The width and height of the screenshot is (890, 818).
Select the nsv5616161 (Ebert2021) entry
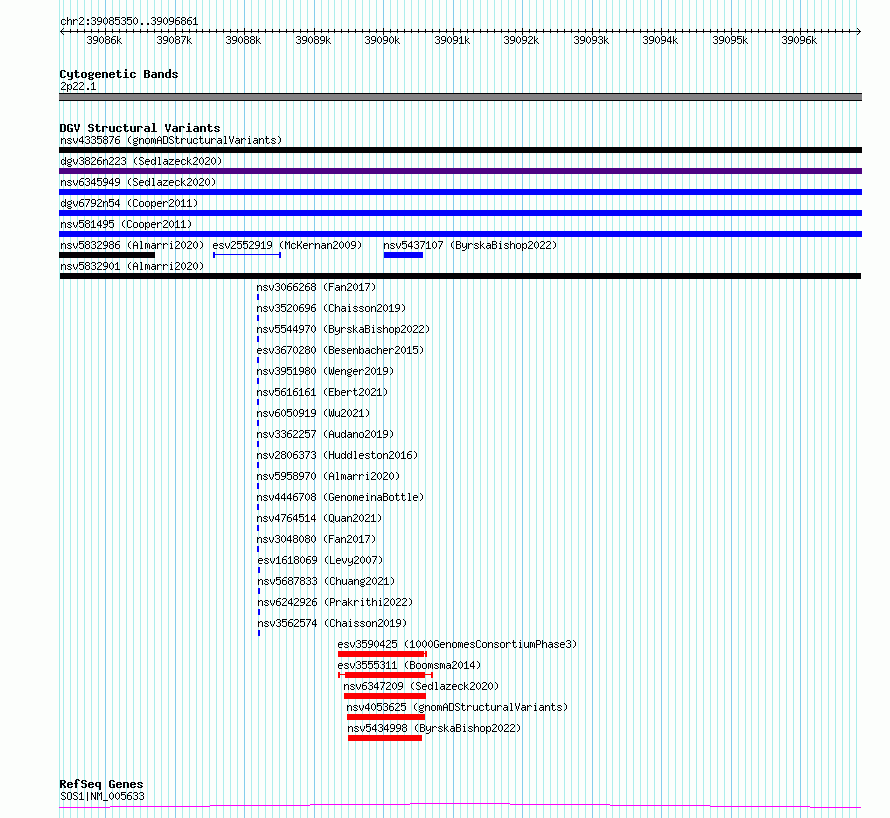(x=322, y=392)
